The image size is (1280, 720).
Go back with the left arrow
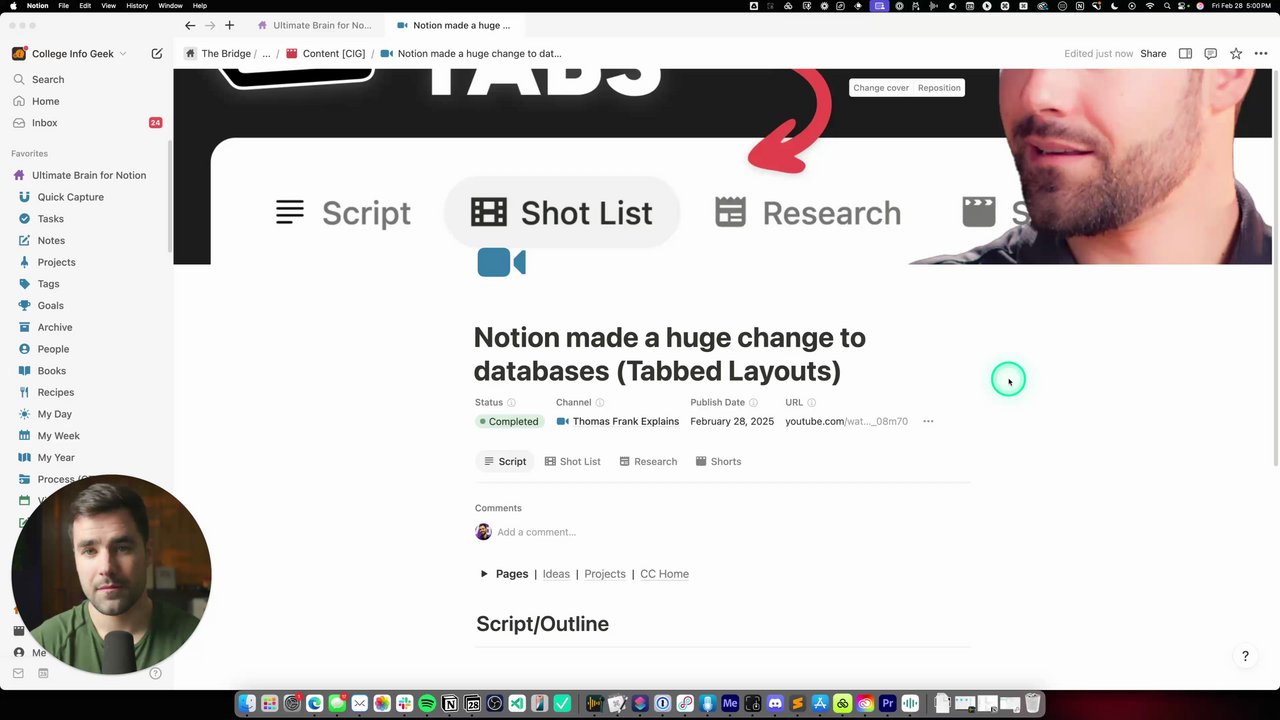pyautogui.click(x=190, y=25)
